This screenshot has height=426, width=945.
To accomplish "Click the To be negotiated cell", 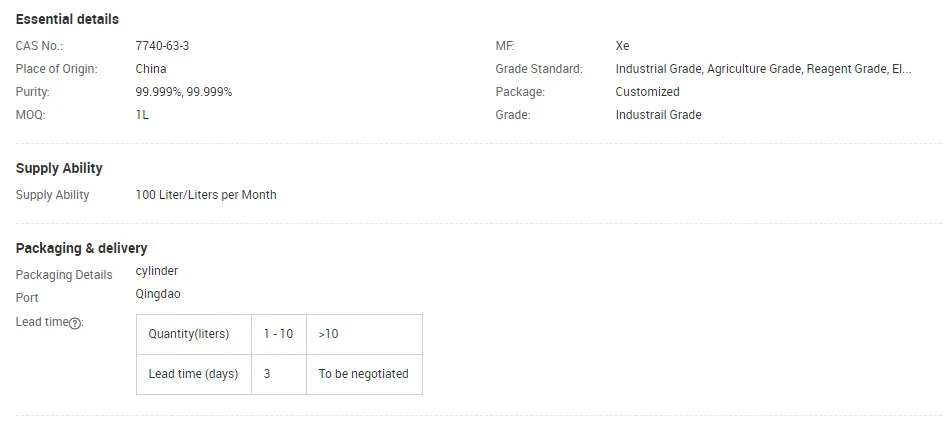I will click(x=365, y=374).
